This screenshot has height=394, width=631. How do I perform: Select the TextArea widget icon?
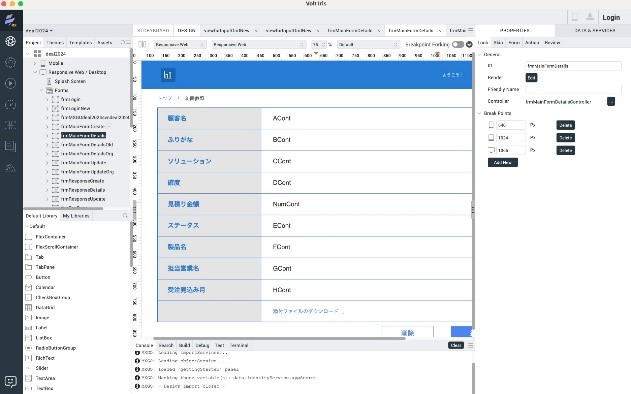click(x=29, y=378)
